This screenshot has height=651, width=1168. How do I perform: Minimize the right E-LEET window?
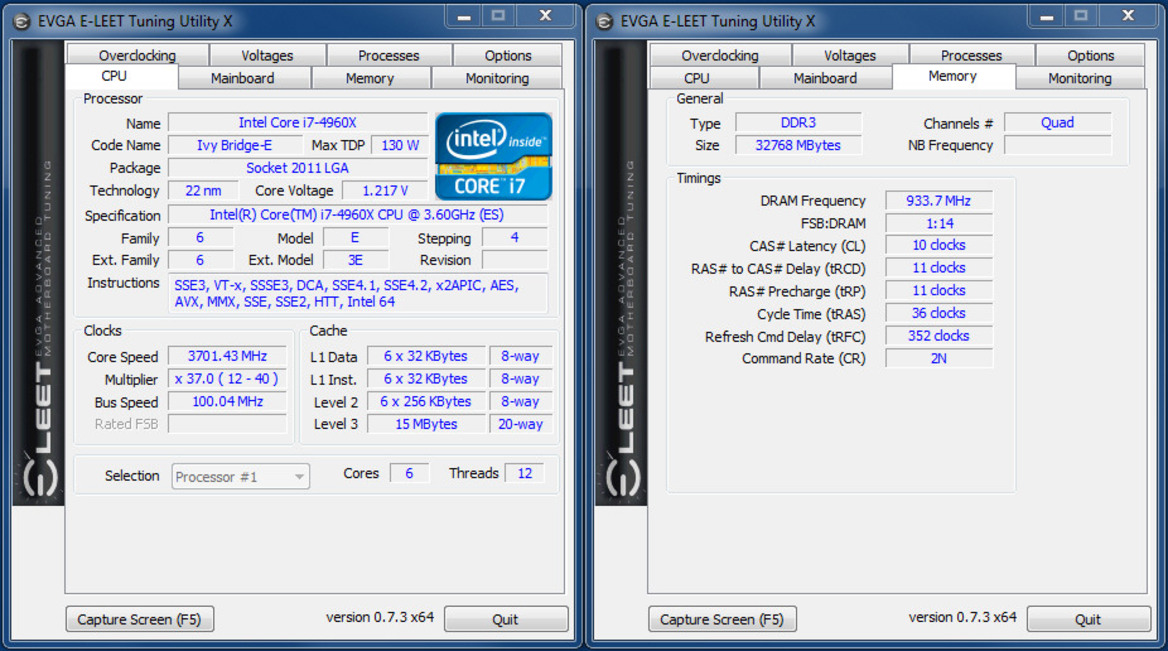pos(1047,16)
